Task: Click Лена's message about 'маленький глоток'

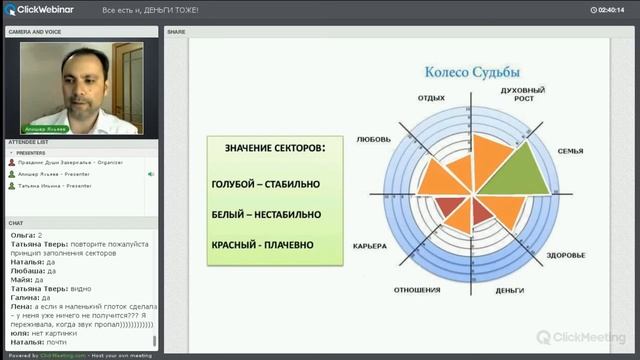Action: (x=84, y=316)
